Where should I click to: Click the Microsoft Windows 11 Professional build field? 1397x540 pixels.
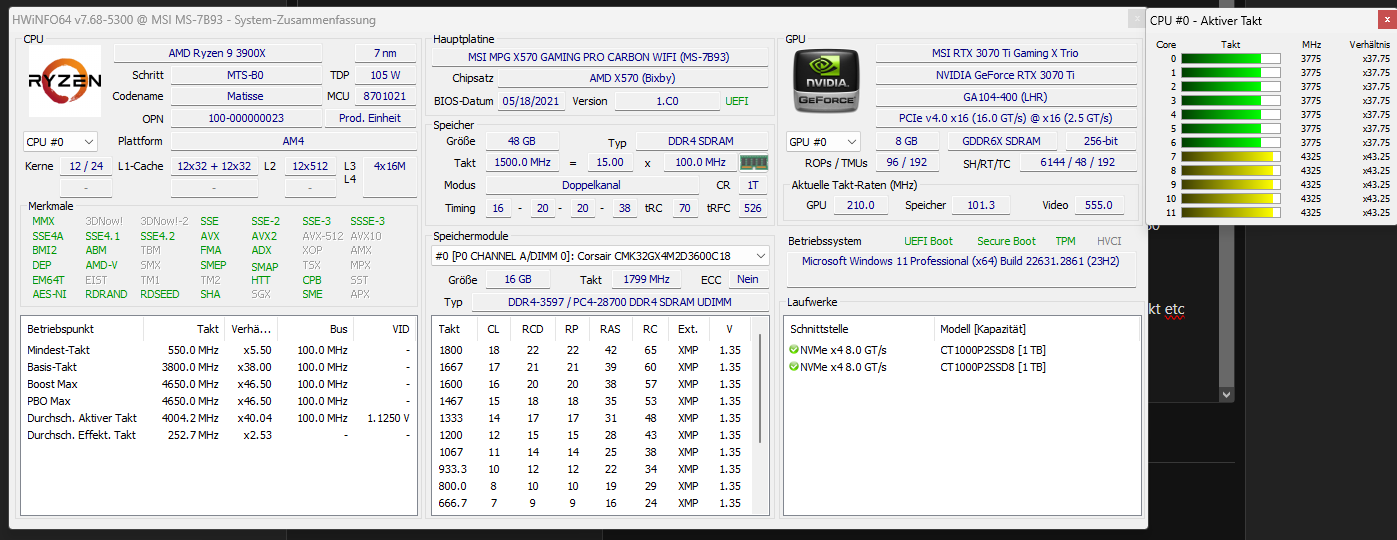click(961, 269)
